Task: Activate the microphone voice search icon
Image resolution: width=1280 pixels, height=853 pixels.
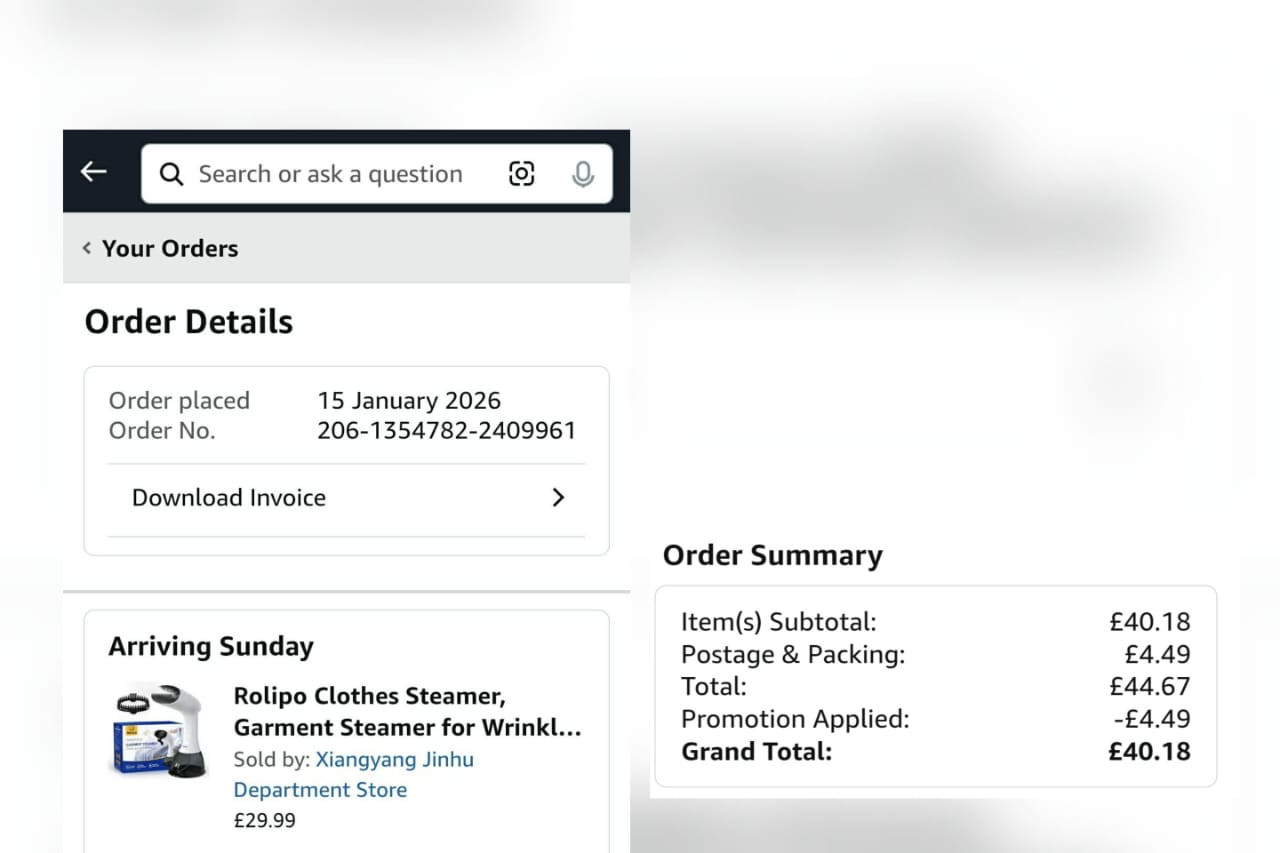Action: click(583, 174)
